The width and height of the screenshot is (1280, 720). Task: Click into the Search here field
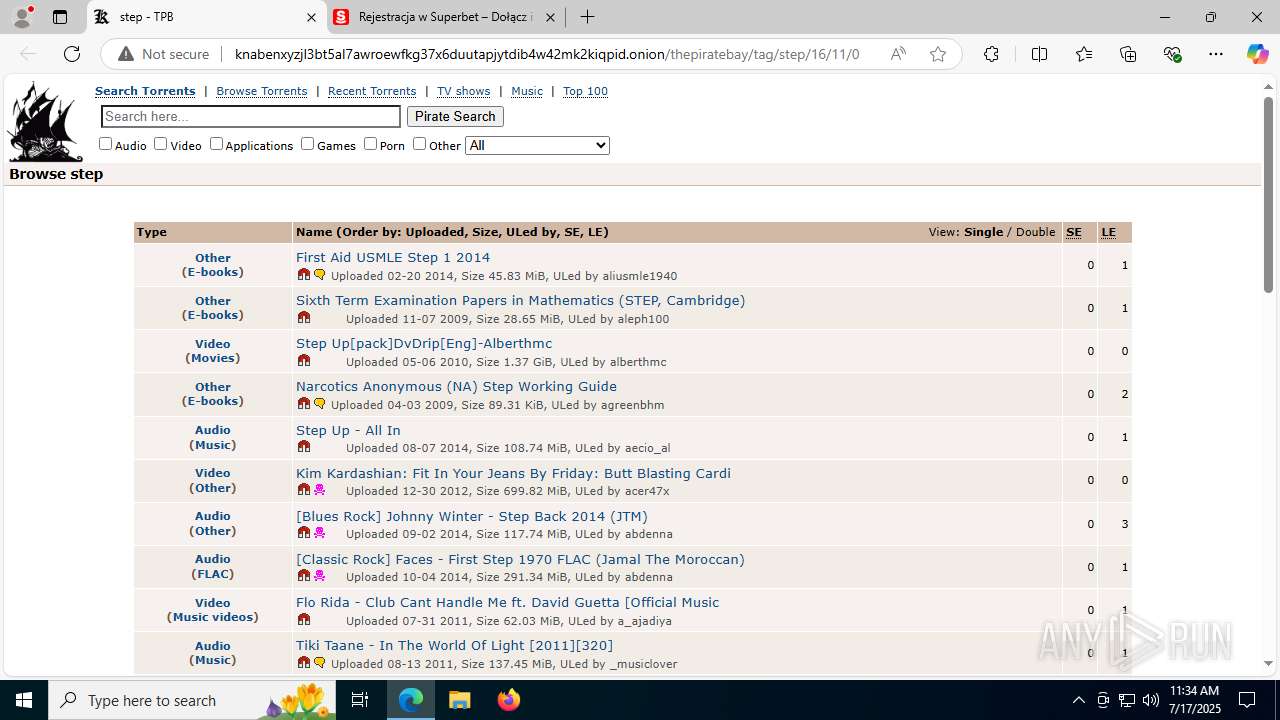251,116
